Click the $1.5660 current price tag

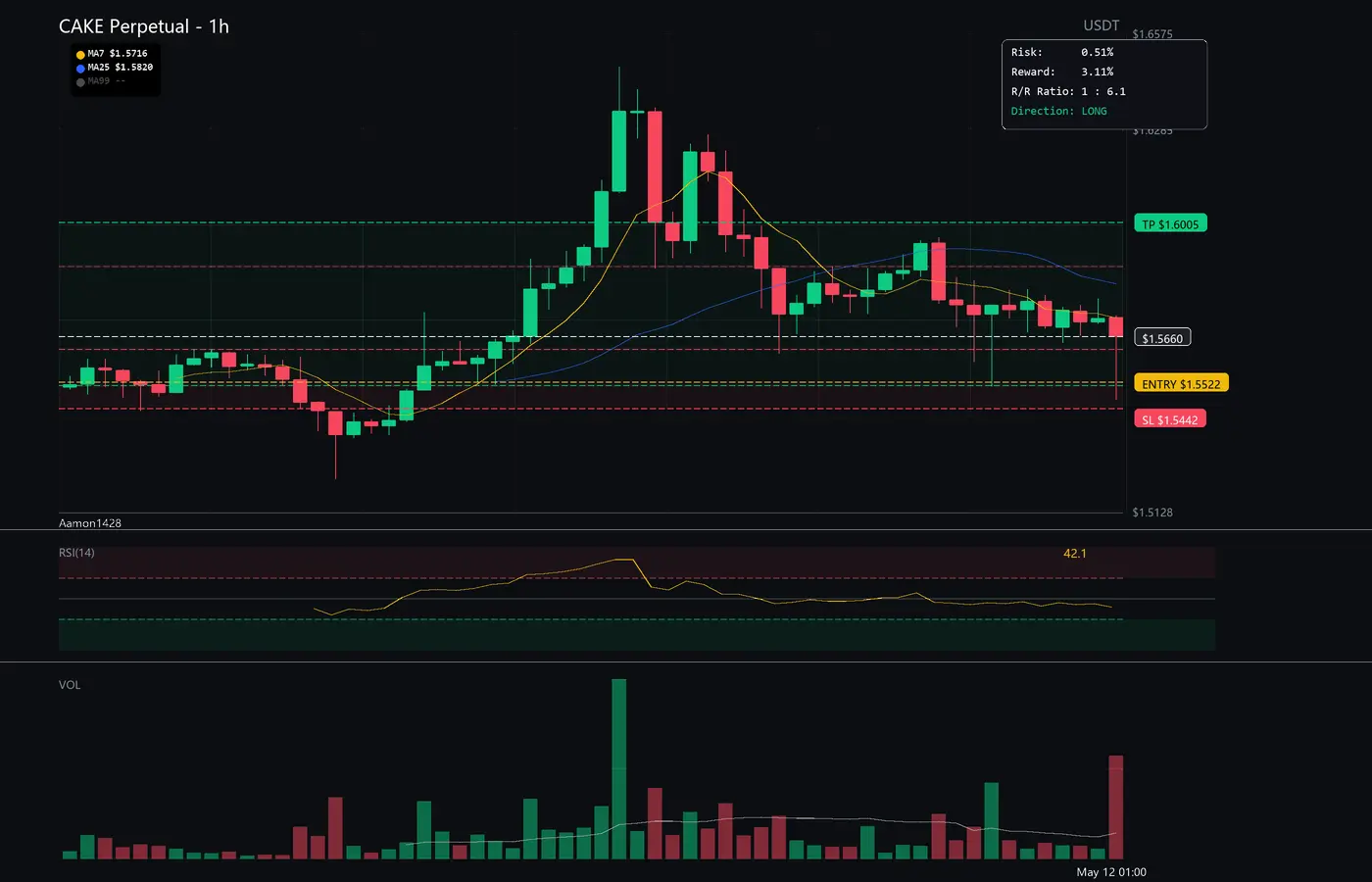1162,338
